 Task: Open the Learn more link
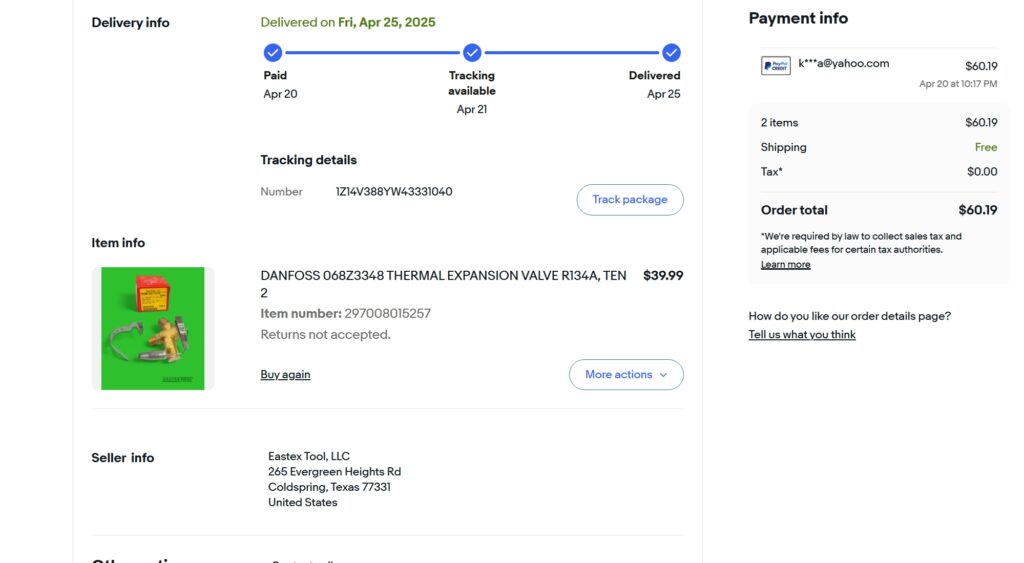pos(785,265)
